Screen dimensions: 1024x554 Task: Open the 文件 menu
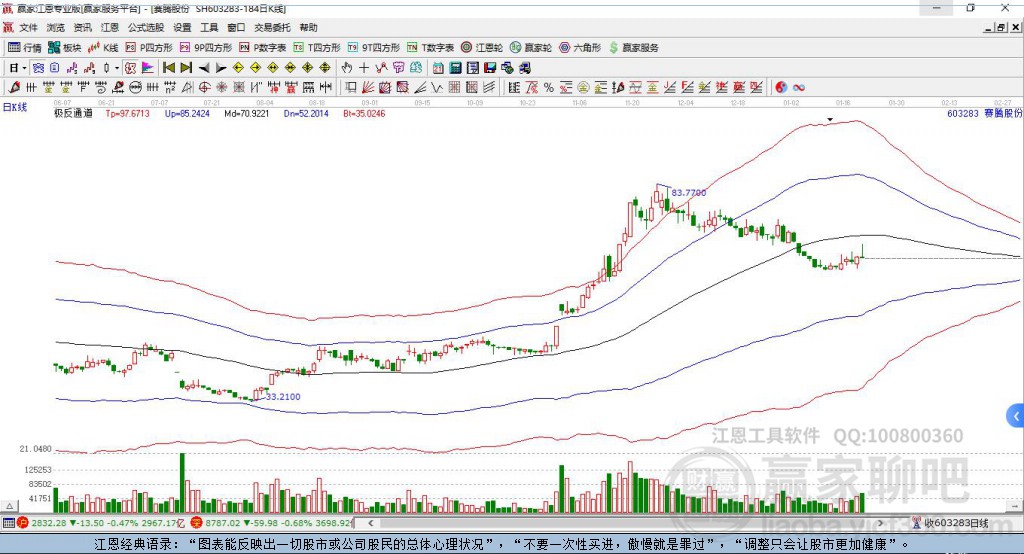(x=28, y=27)
